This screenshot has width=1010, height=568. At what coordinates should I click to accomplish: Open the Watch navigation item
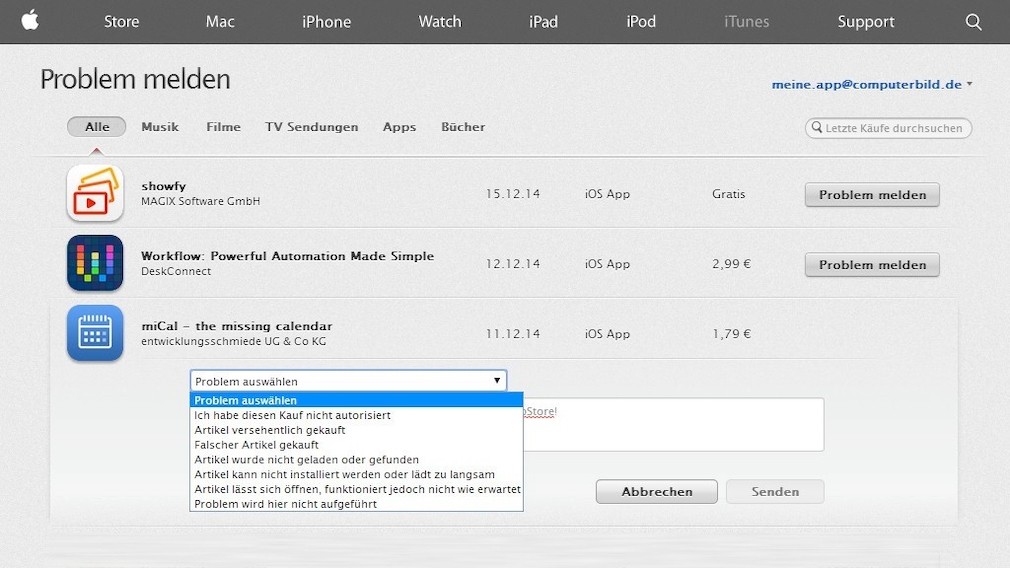pos(440,22)
